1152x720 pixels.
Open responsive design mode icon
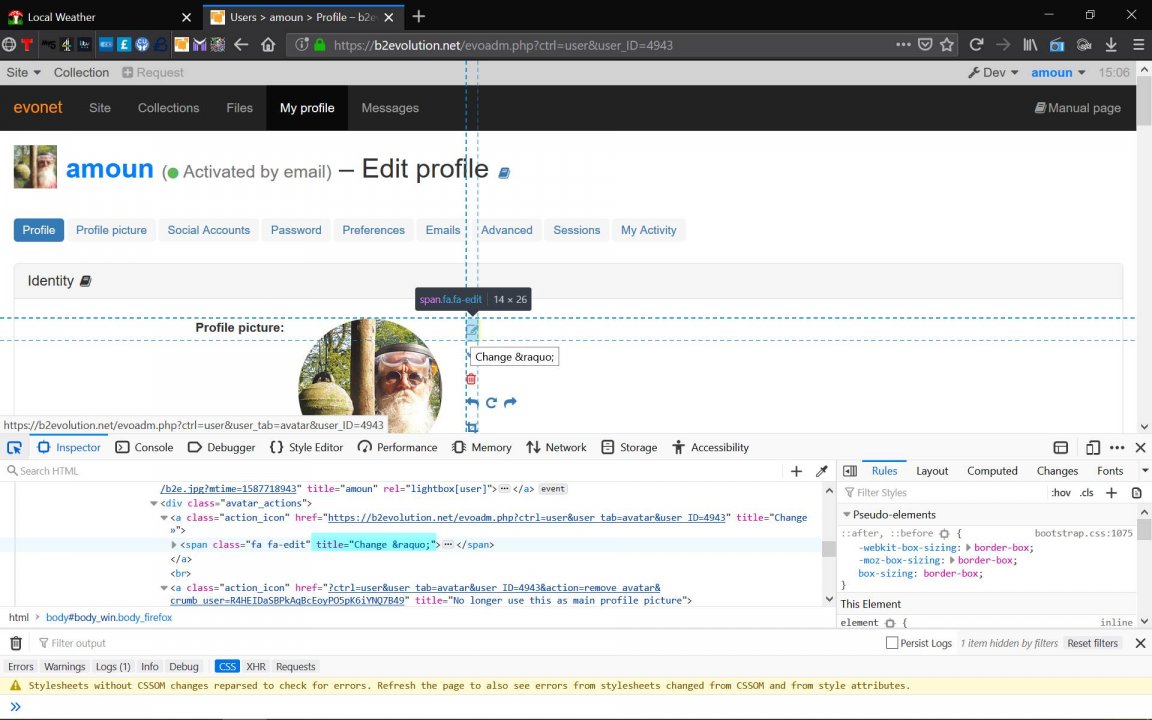pyautogui.click(x=1092, y=447)
